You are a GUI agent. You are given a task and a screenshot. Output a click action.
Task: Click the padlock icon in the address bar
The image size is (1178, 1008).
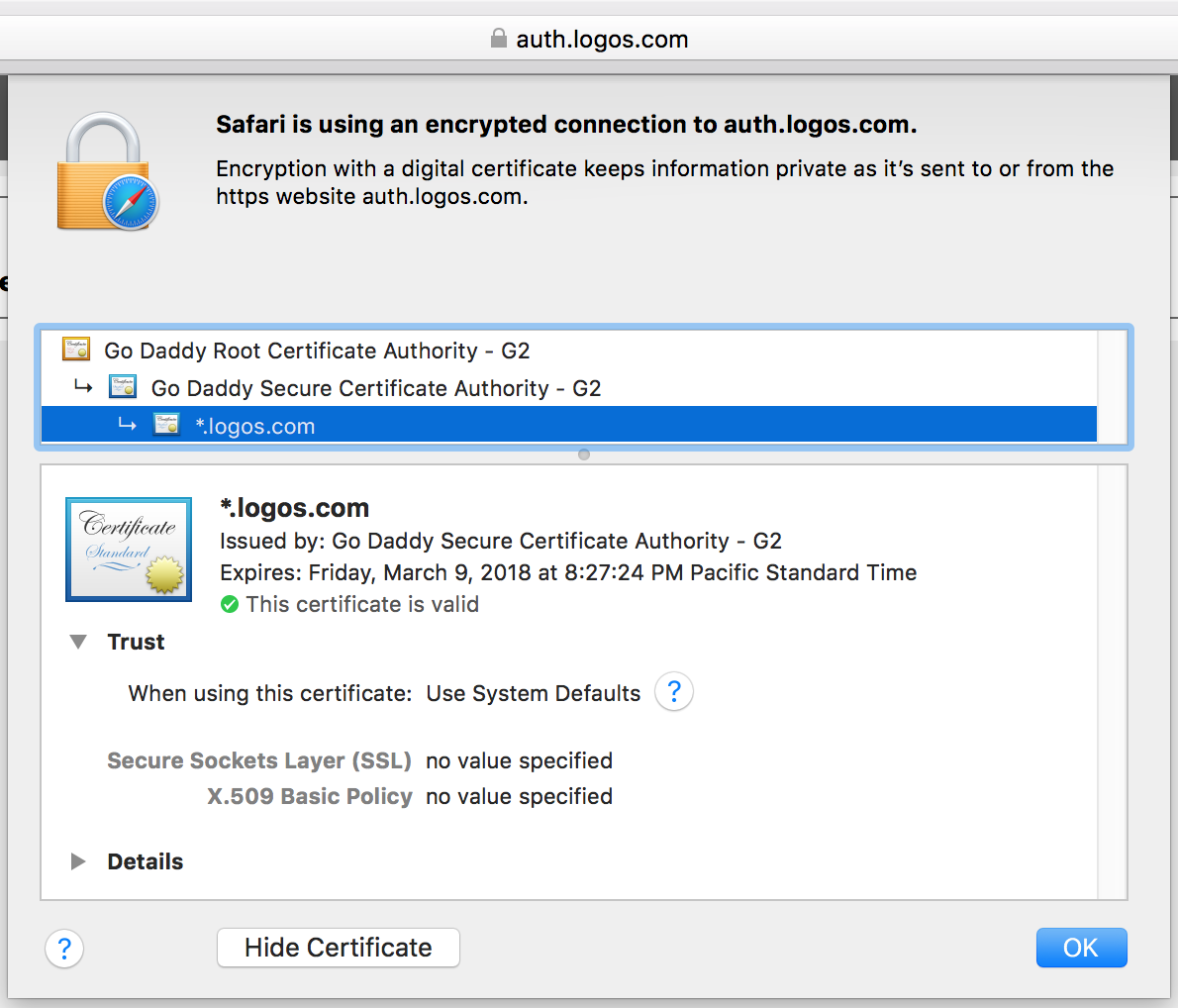[498, 39]
